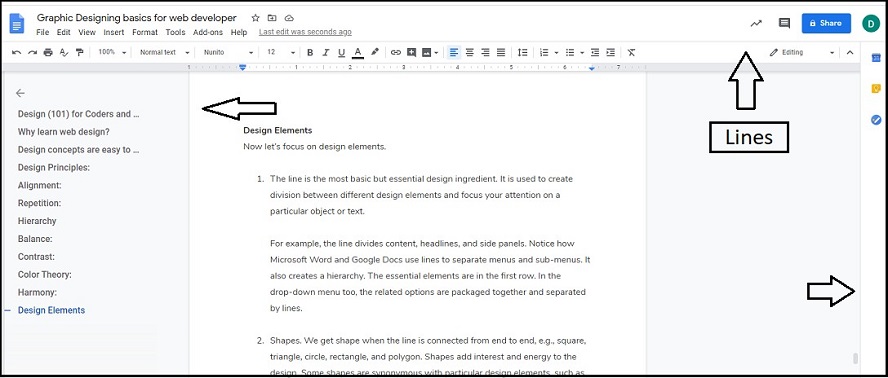Open the Add-ons menu
The image size is (888, 378).
(x=208, y=32)
